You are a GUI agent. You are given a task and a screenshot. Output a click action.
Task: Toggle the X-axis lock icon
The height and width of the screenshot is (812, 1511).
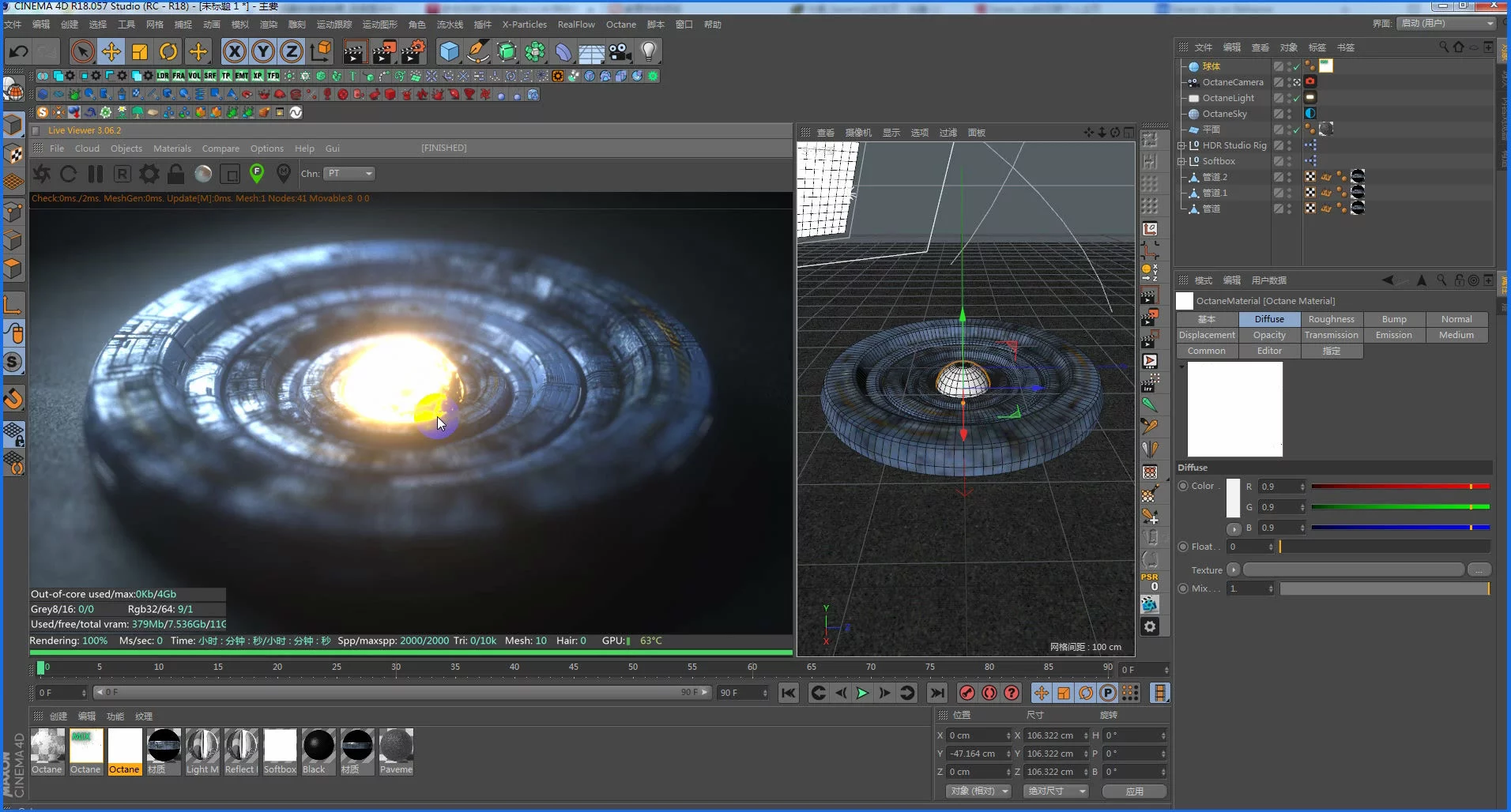tap(234, 52)
